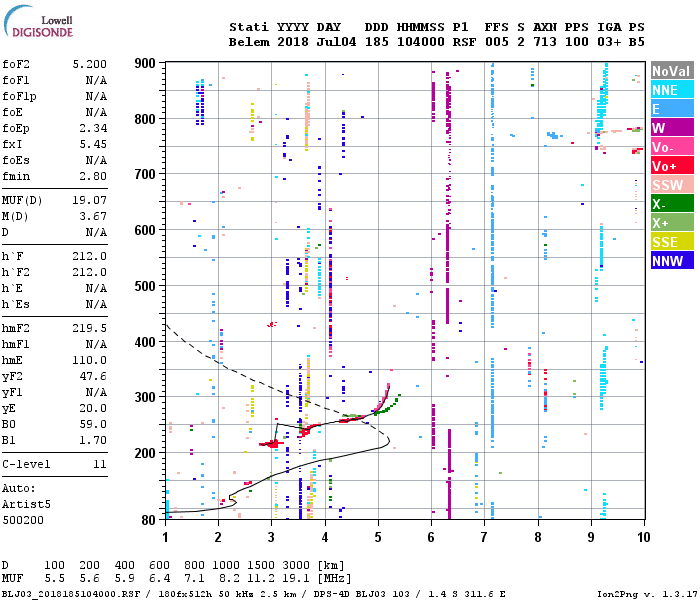Click the MUF(D) value 19.07
This screenshot has height=600, width=700.
pos(90,200)
